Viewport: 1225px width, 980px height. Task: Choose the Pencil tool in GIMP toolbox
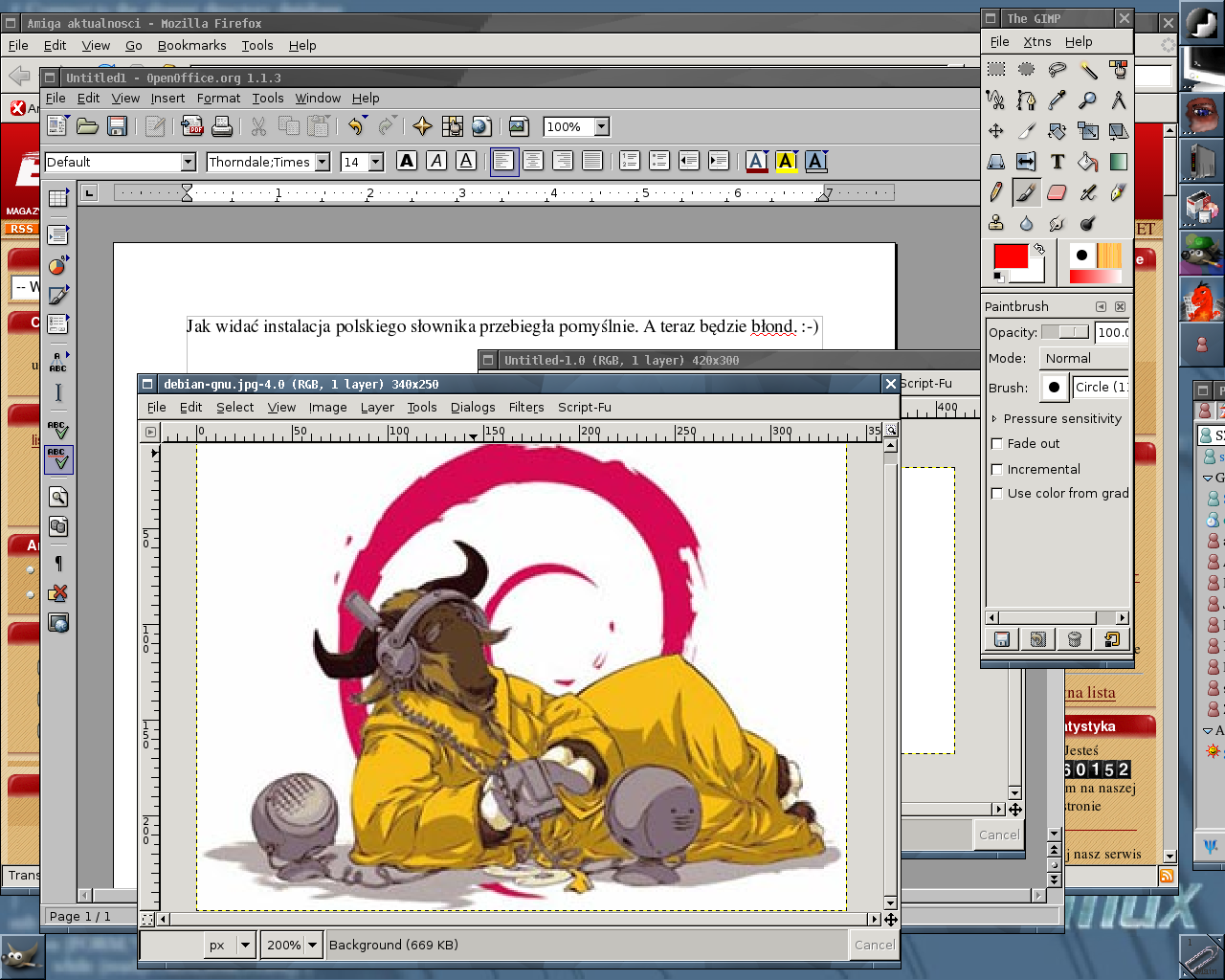[x=996, y=192]
